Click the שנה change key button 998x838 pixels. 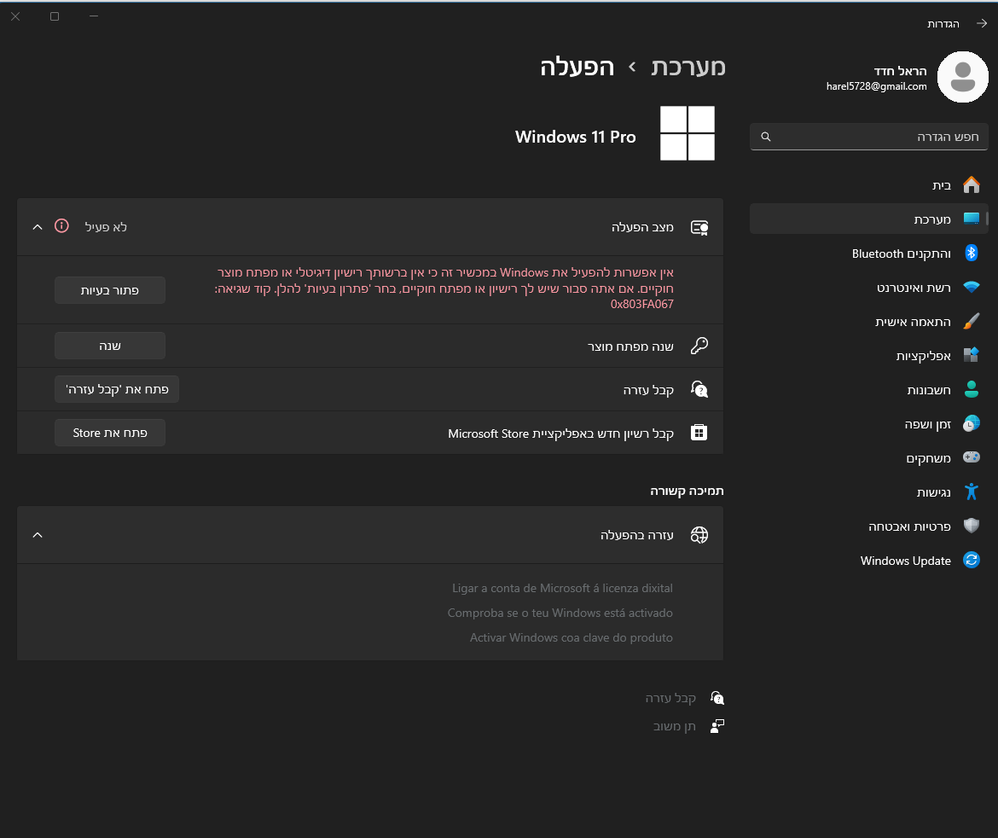click(110, 346)
